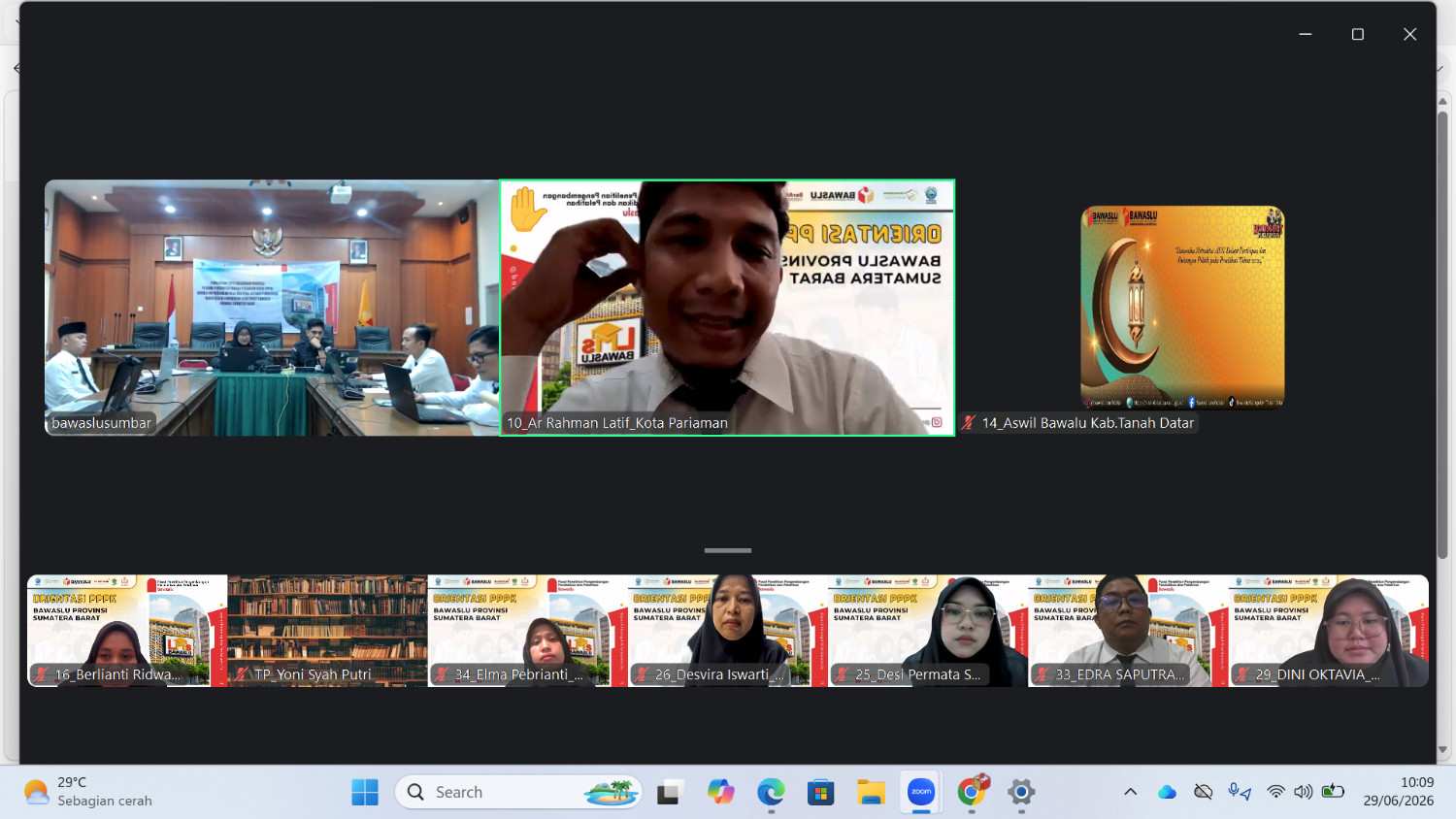Minimize the Zoom meeting window
The height and width of the screenshot is (819, 1456).
point(1306,34)
